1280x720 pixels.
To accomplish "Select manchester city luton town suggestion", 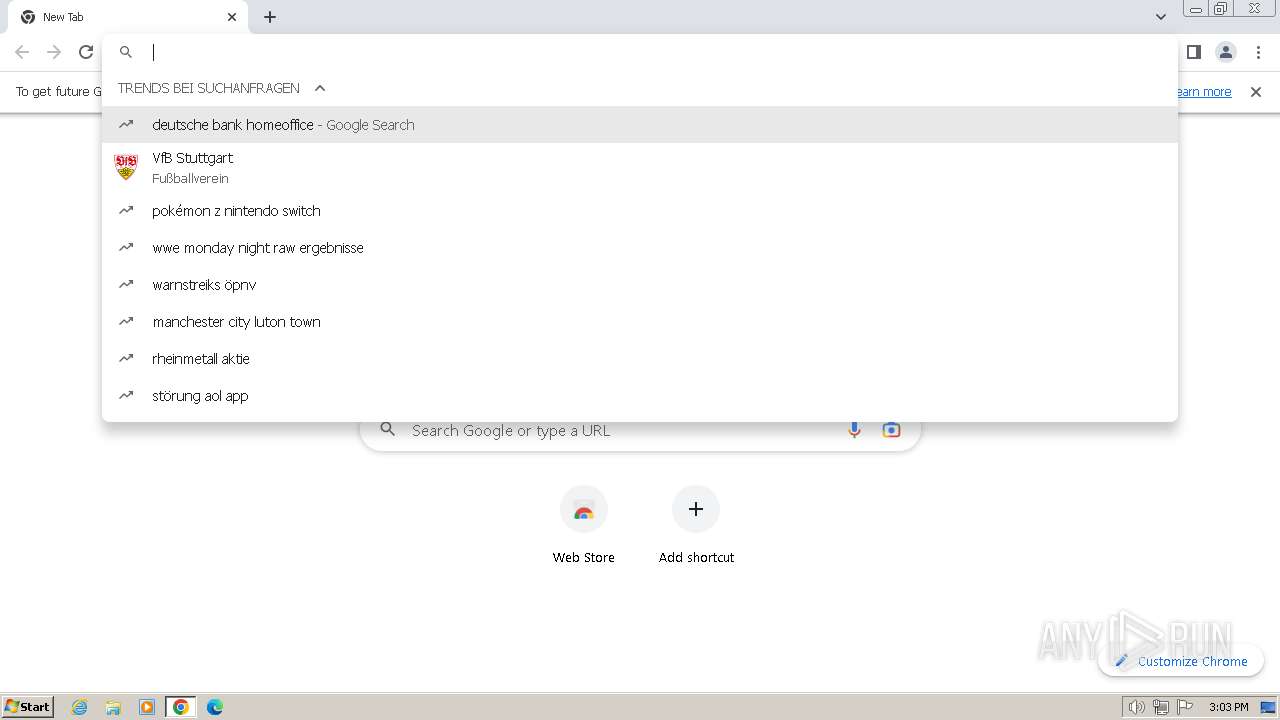I will tap(640, 322).
